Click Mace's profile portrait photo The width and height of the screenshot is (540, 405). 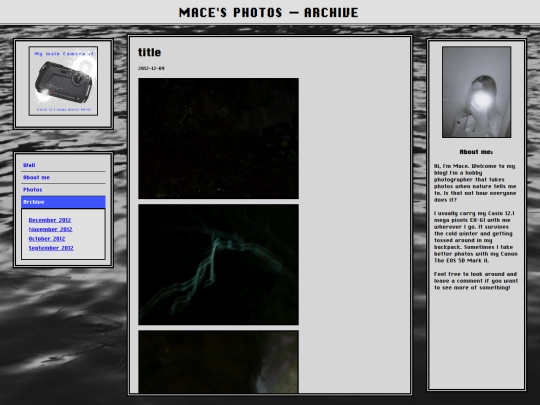coord(476,92)
